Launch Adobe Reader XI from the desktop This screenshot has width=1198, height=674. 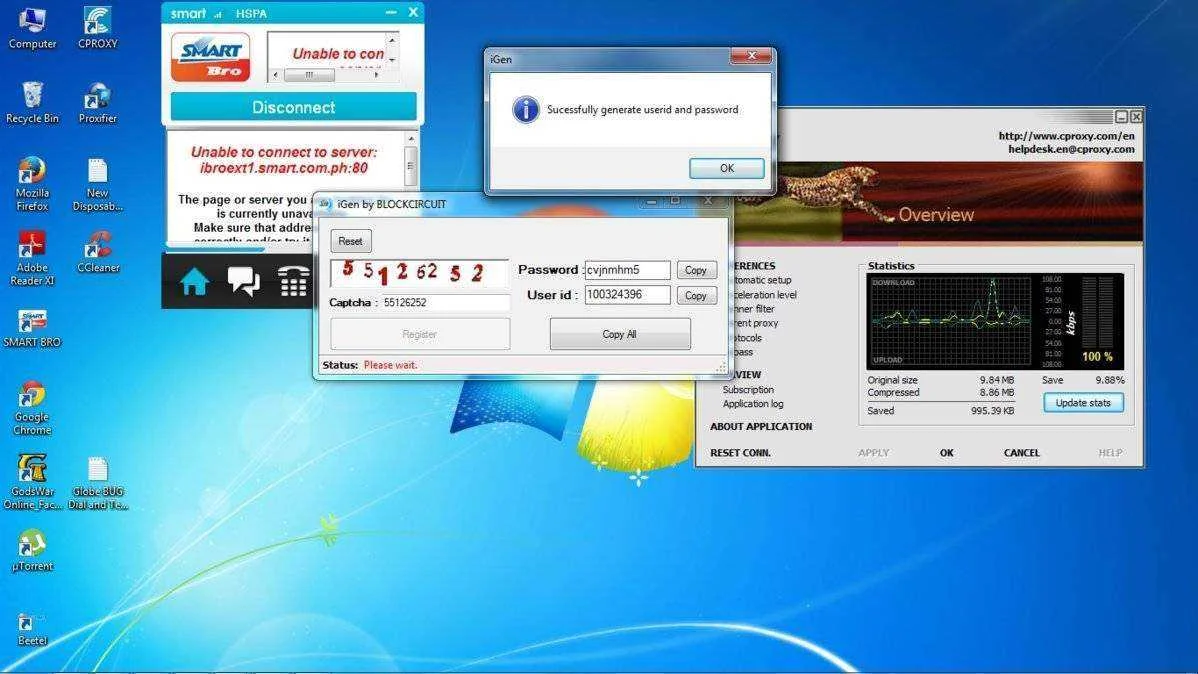click(32, 258)
